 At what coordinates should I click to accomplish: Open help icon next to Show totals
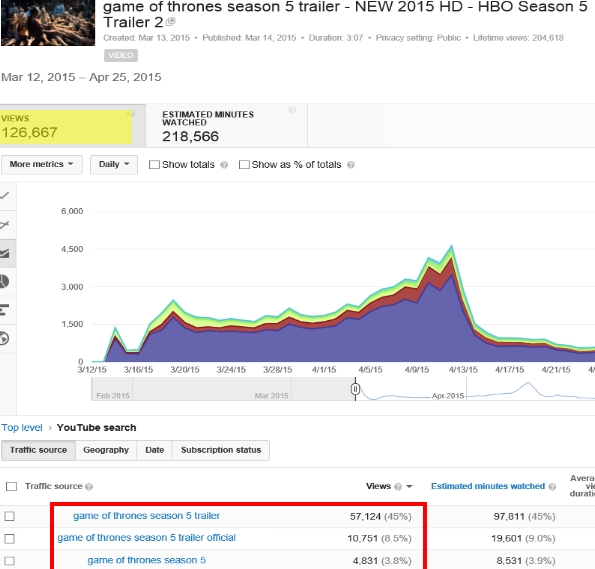pos(224,165)
